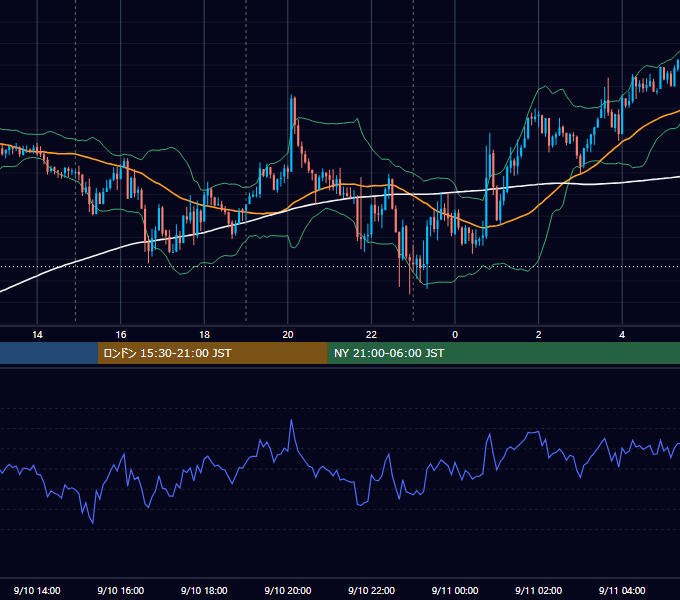Click the 2 hour axis label

pyautogui.click(x=539, y=335)
